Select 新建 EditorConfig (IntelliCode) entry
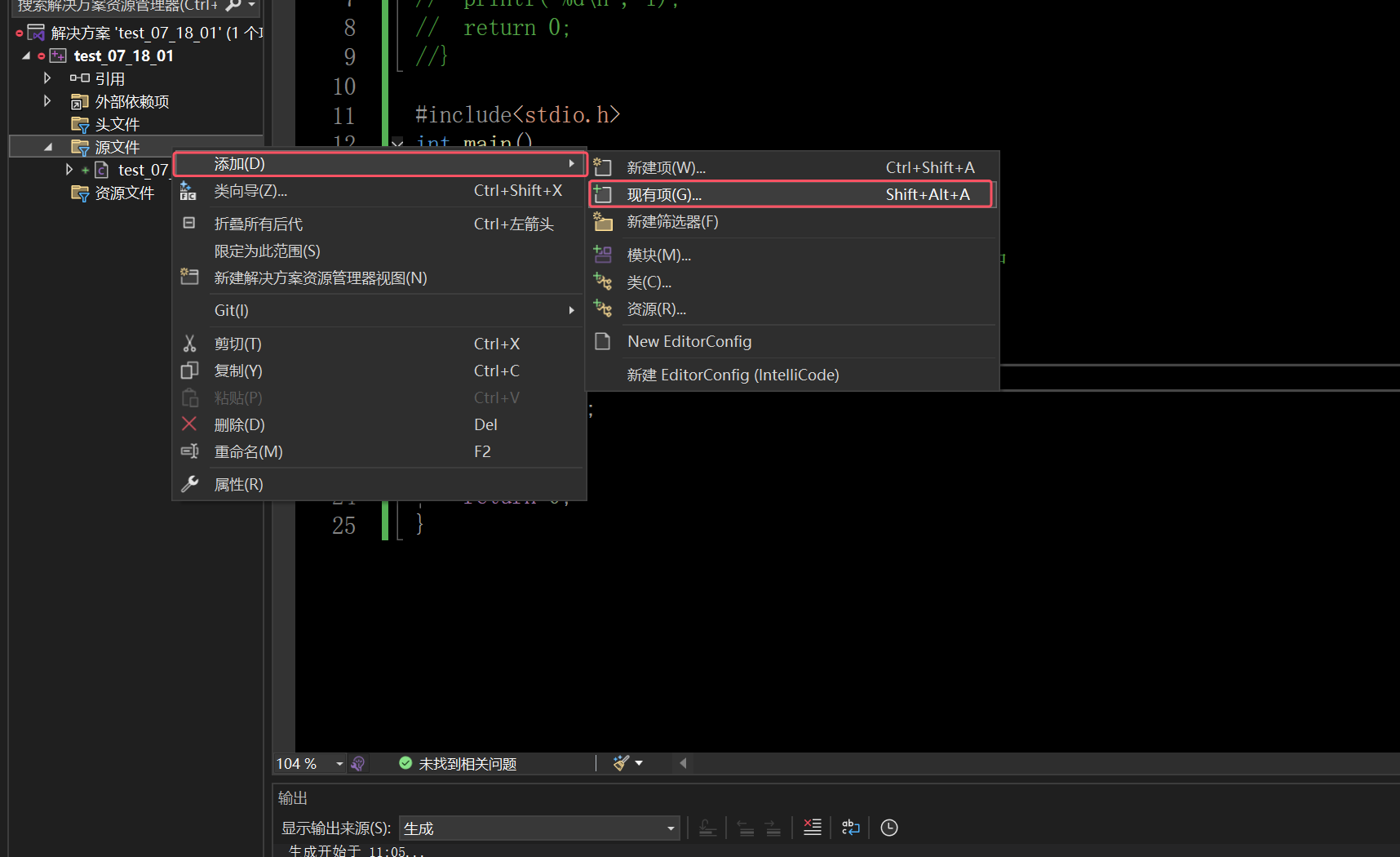The width and height of the screenshot is (1400, 857). pyautogui.click(x=793, y=375)
